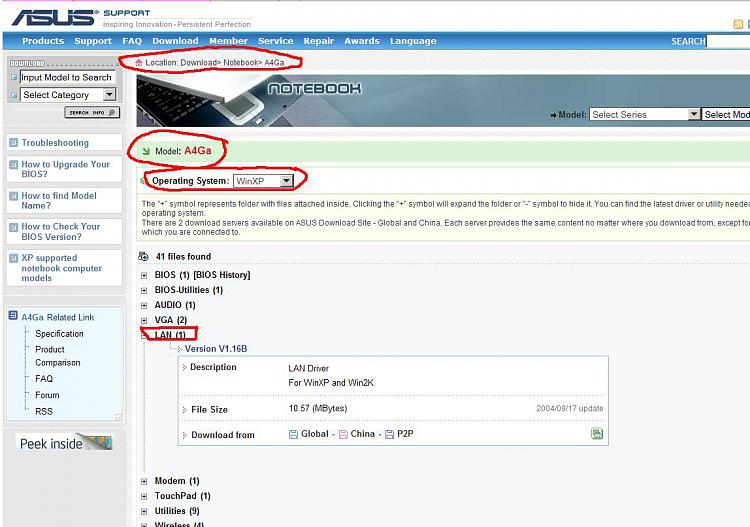Expand the AUDIO (1) folder
Screen dimensions: 750x527
tap(144, 305)
